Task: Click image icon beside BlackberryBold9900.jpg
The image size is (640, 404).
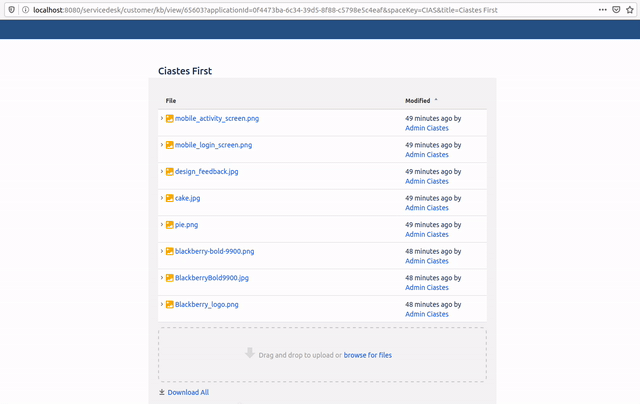Action: 169,278
